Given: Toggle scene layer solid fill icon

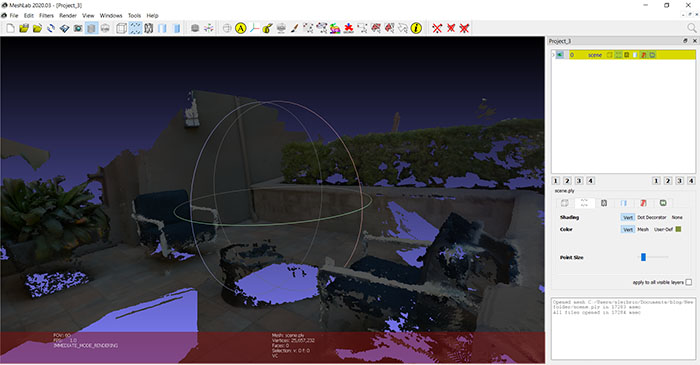Looking at the screenshot, I should [635, 55].
